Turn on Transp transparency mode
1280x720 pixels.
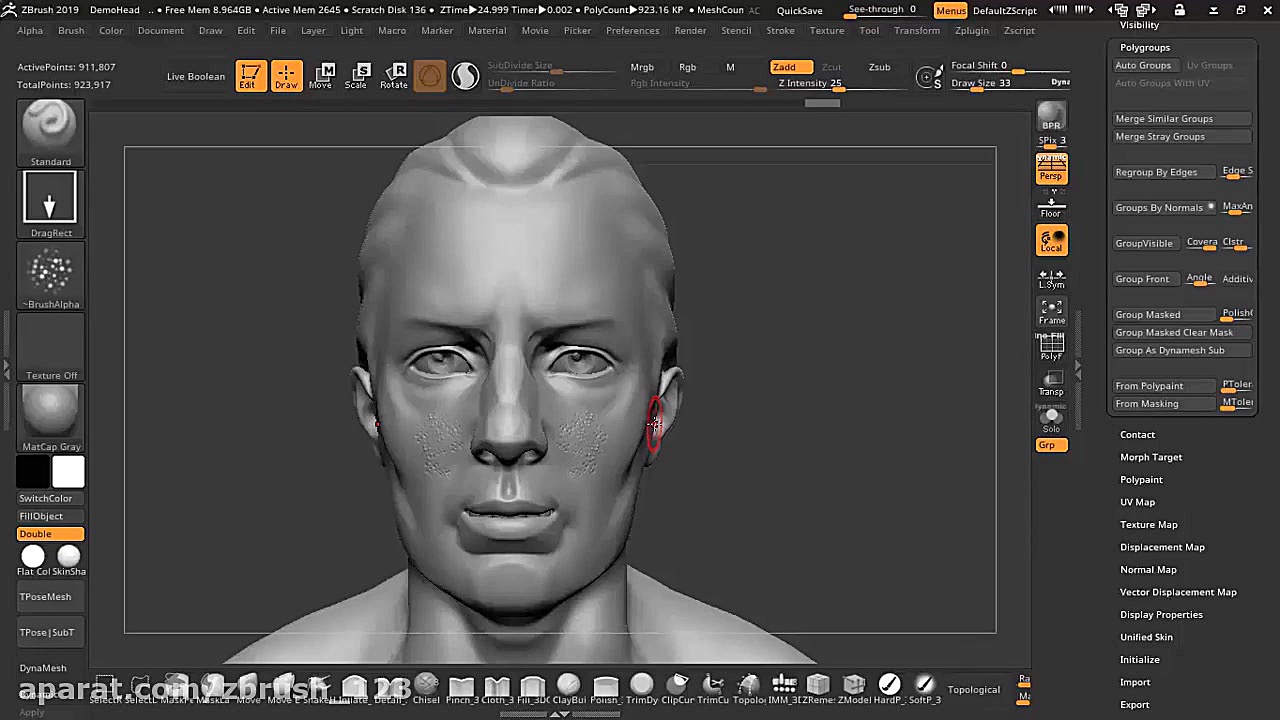1051,383
